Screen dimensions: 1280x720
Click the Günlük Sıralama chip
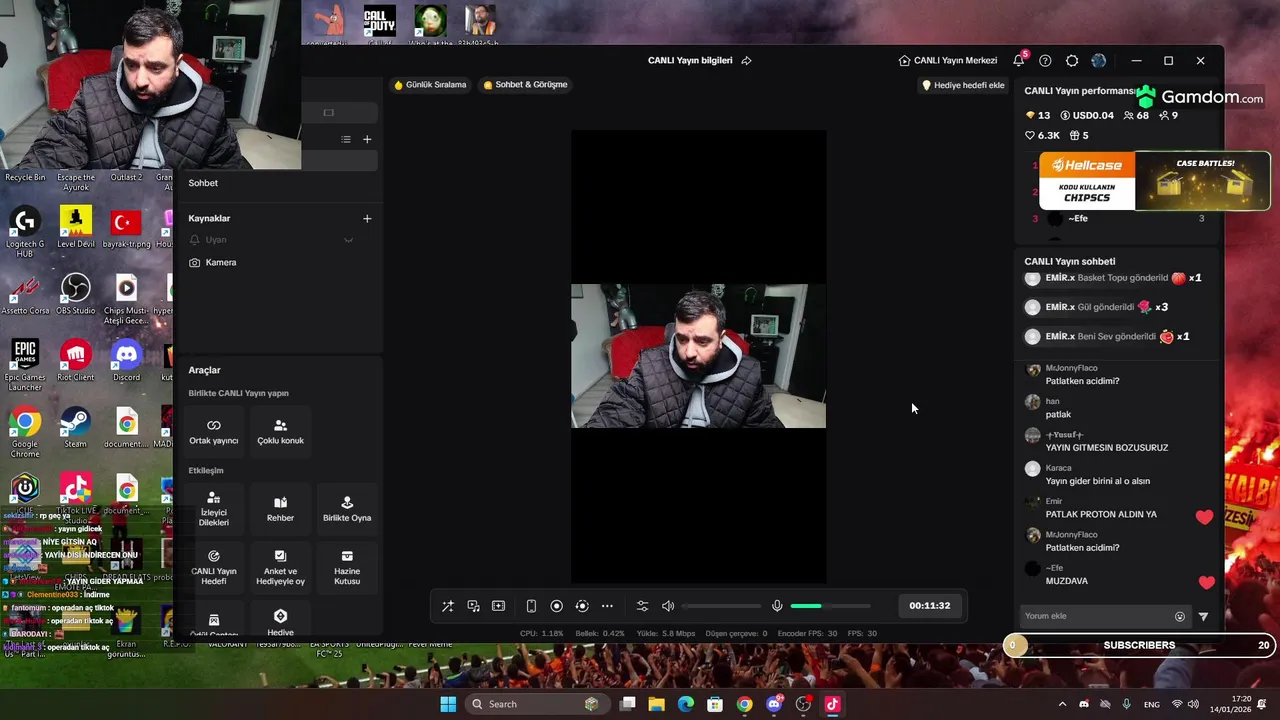click(430, 85)
